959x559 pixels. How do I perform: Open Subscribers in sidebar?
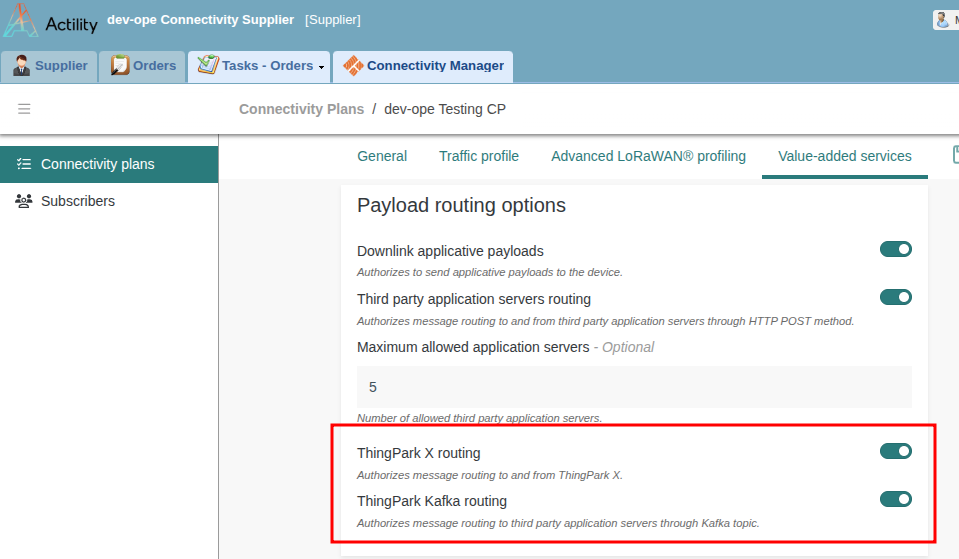[x=109, y=201]
